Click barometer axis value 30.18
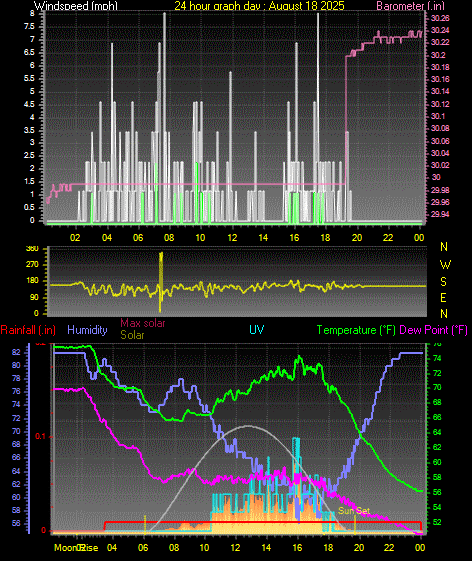Screen dimensions: 472x561 [x=440, y=67]
